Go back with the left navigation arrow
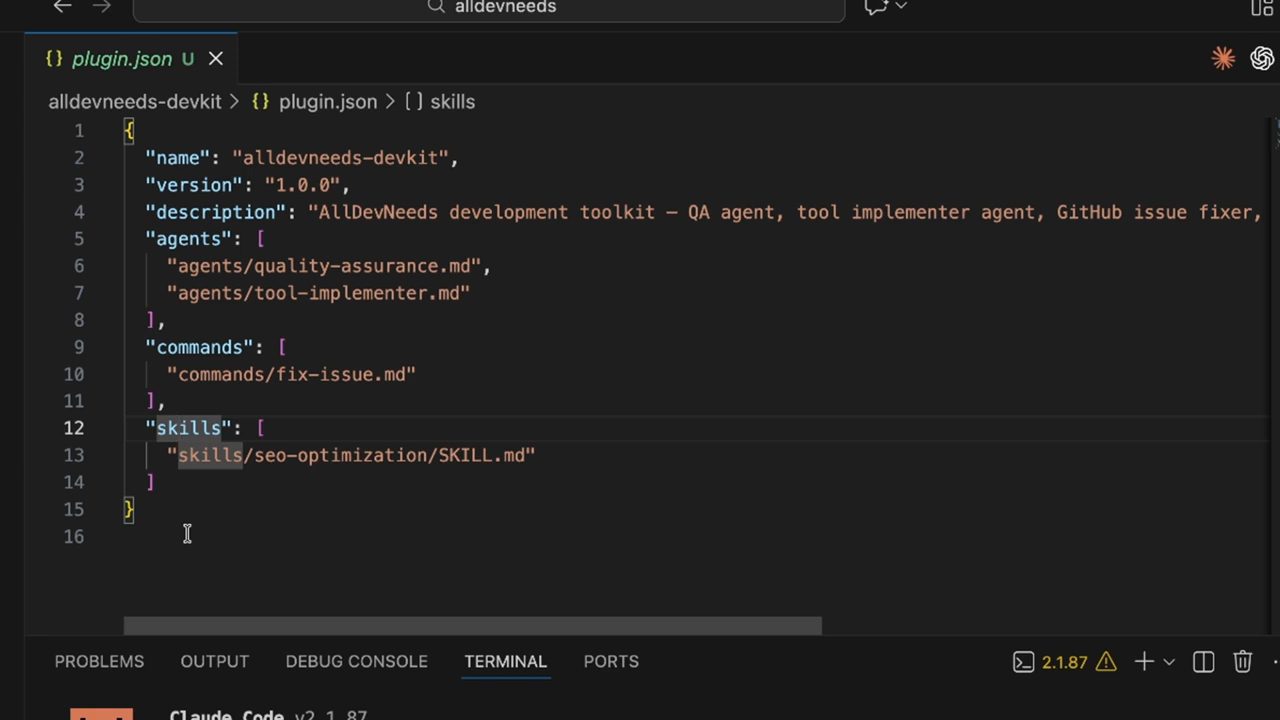 pos(62,6)
